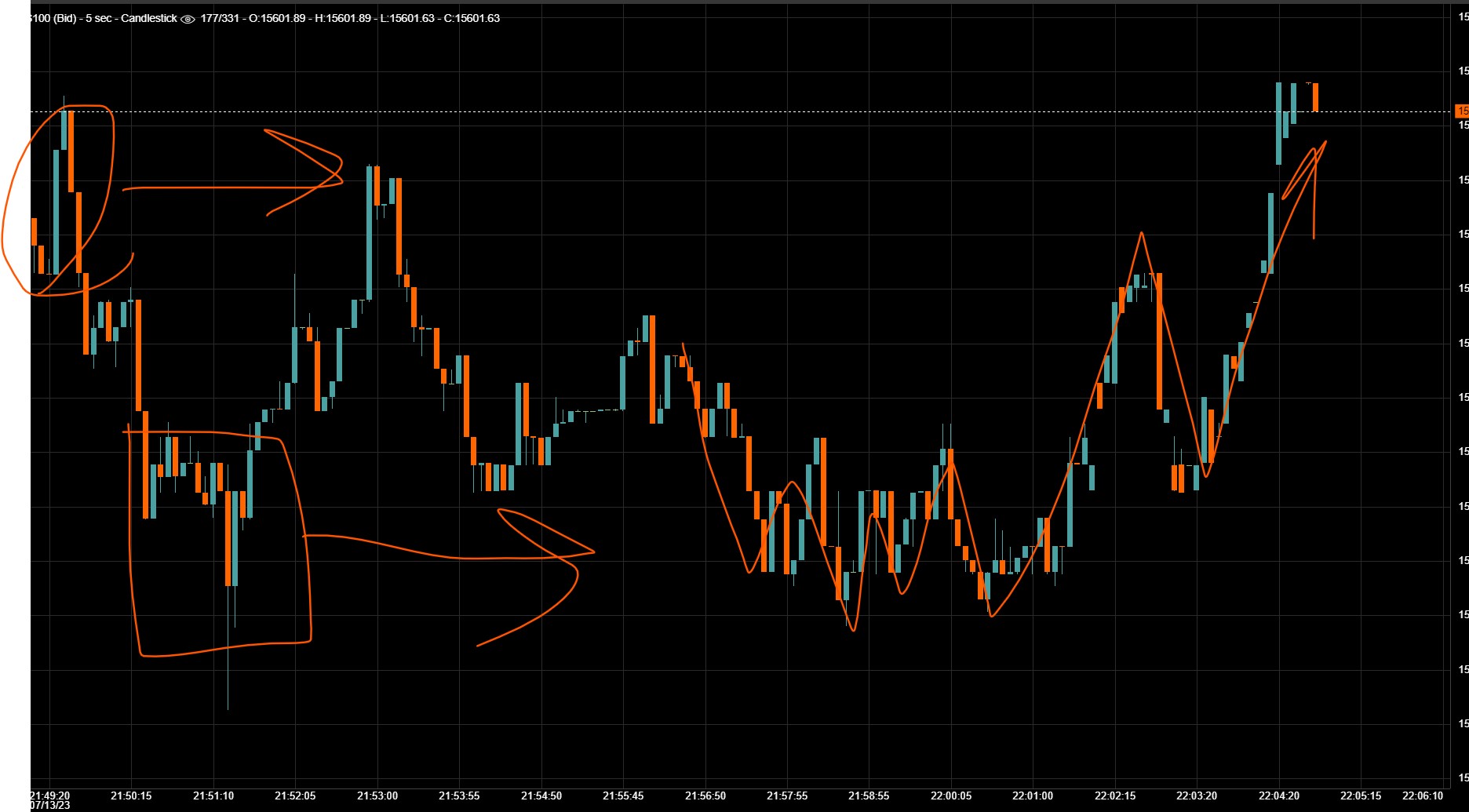Select the 21:58:55 time axis label
This screenshot has height=812, width=1469.
[x=869, y=796]
